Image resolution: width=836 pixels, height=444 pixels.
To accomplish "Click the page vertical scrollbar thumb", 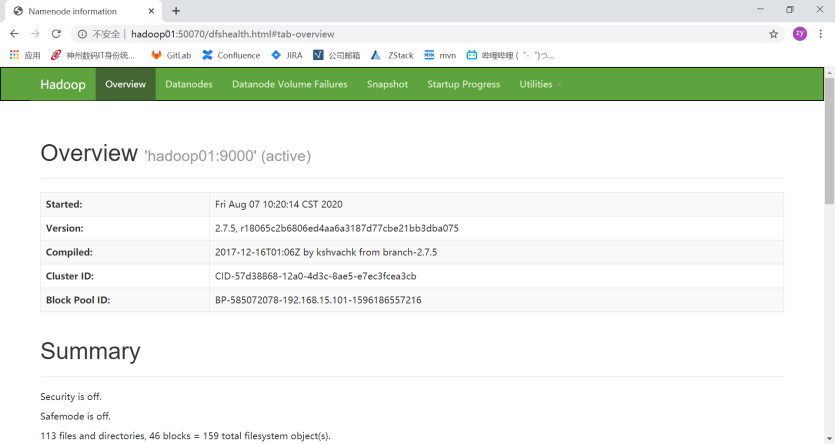I will pos(830,141).
